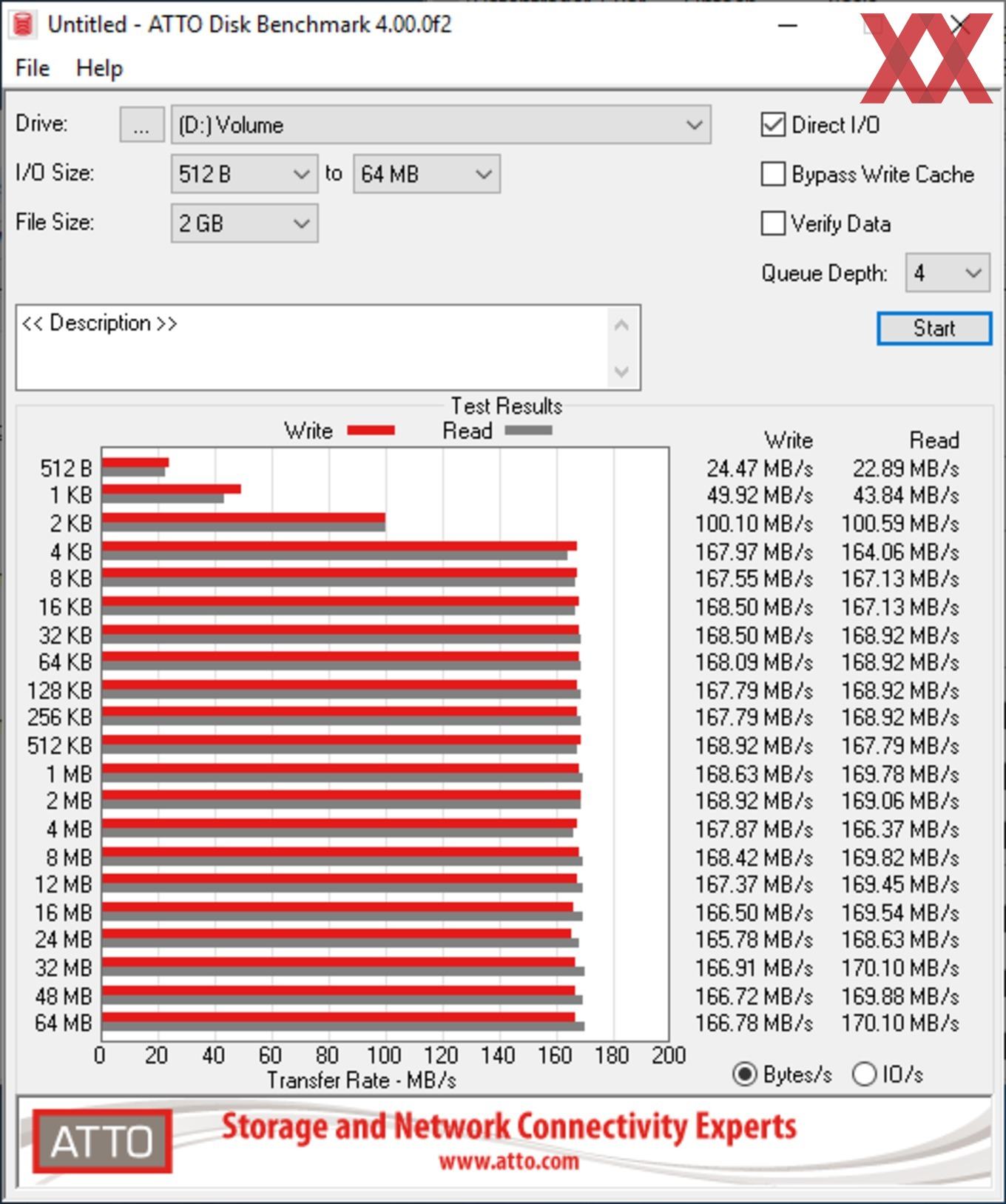Open the 2 GB File Size dropdown
This screenshot has height=1204, width=1006.
[x=244, y=223]
